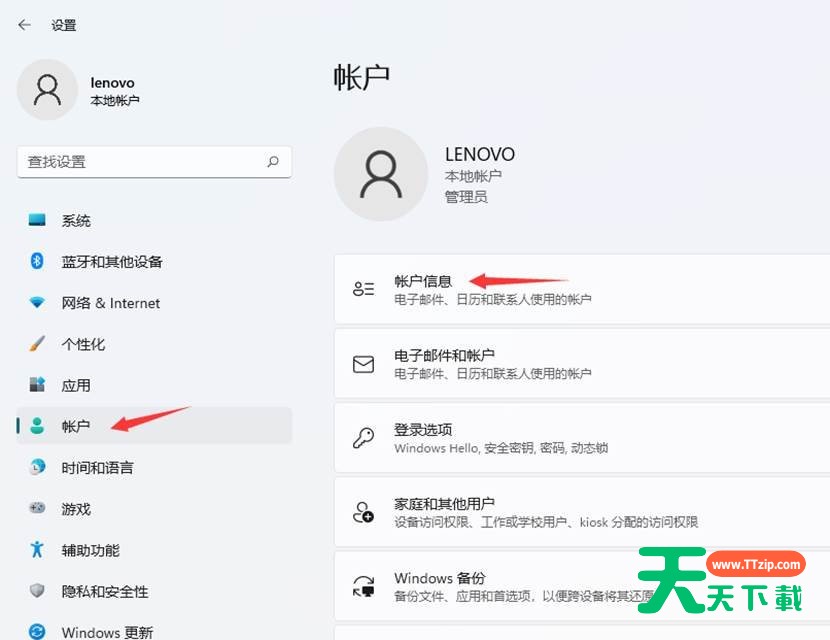Click 'Windows Hello, 安全密钥, 密码, 动态锁' description
830x640 pixels.
click(x=501, y=448)
